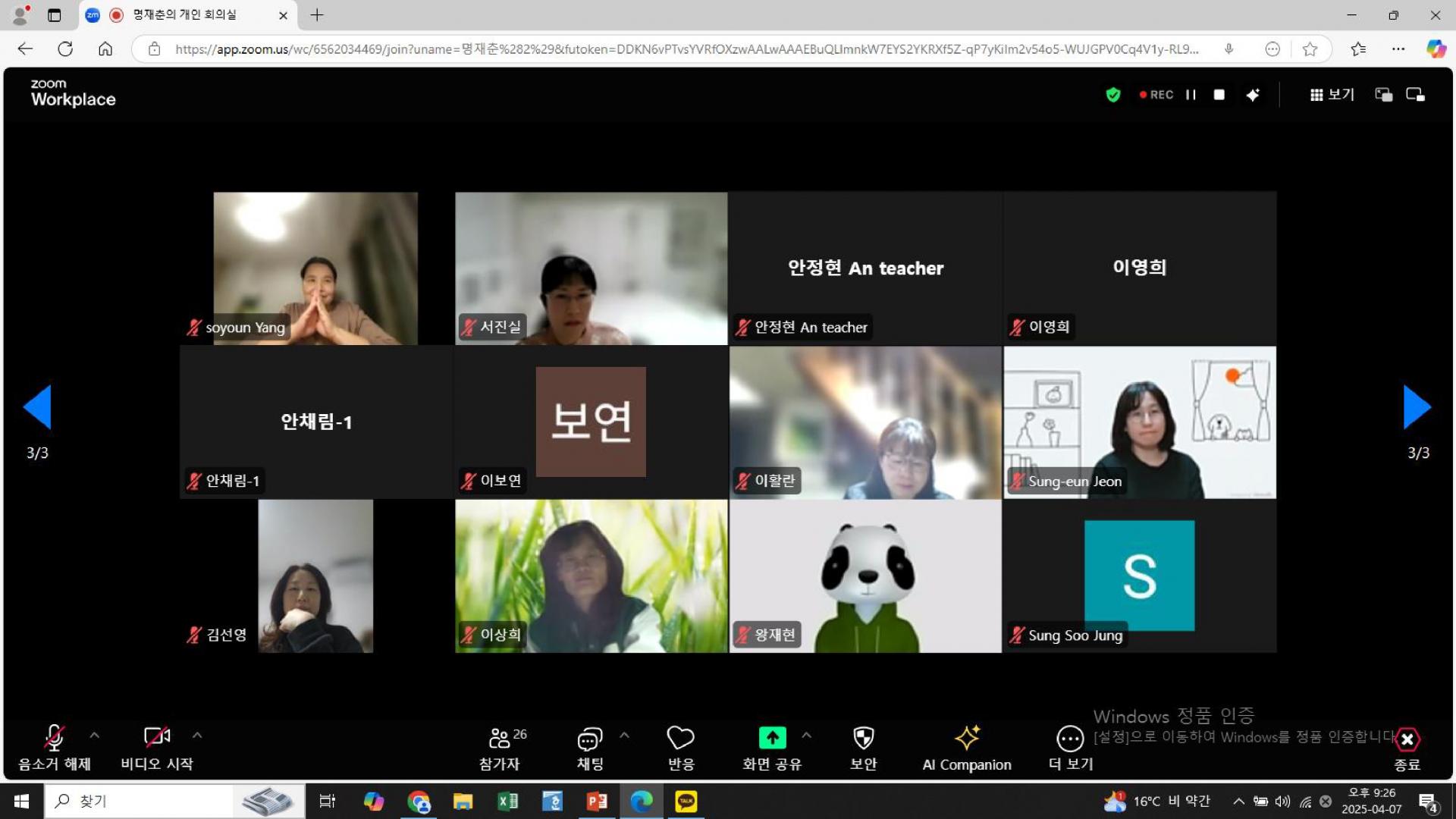Image resolution: width=1456 pixels, height=819 pixels.
Task: Close the 명재춘의 개인 회의실 tab
Action: (x=283, y=15)
